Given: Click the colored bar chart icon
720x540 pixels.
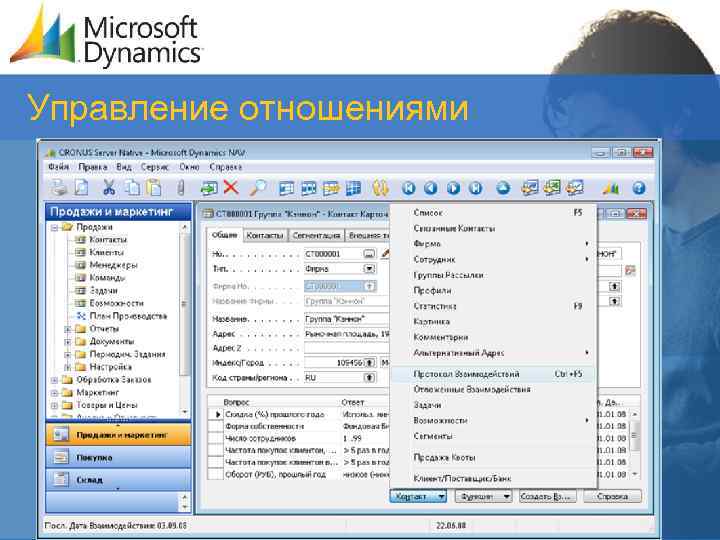Looking at the screenshot, I should pos(611,188).
